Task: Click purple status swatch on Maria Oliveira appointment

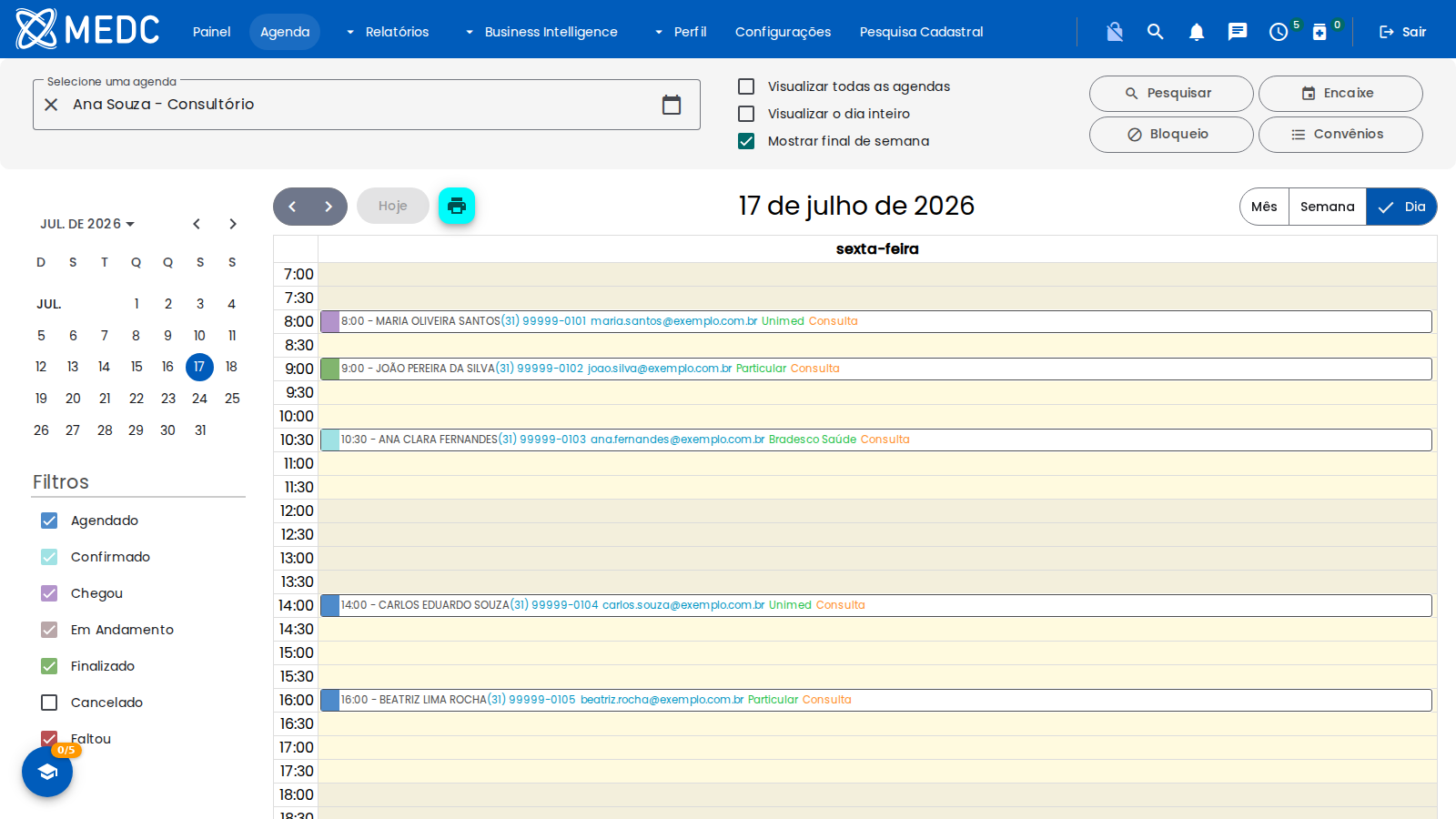Action: click(330, 321)
